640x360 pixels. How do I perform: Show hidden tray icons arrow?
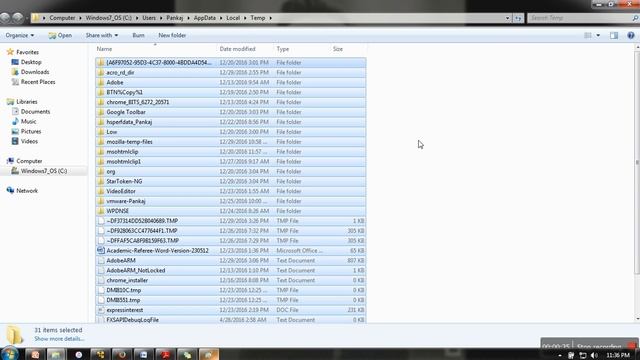(560, 356)
